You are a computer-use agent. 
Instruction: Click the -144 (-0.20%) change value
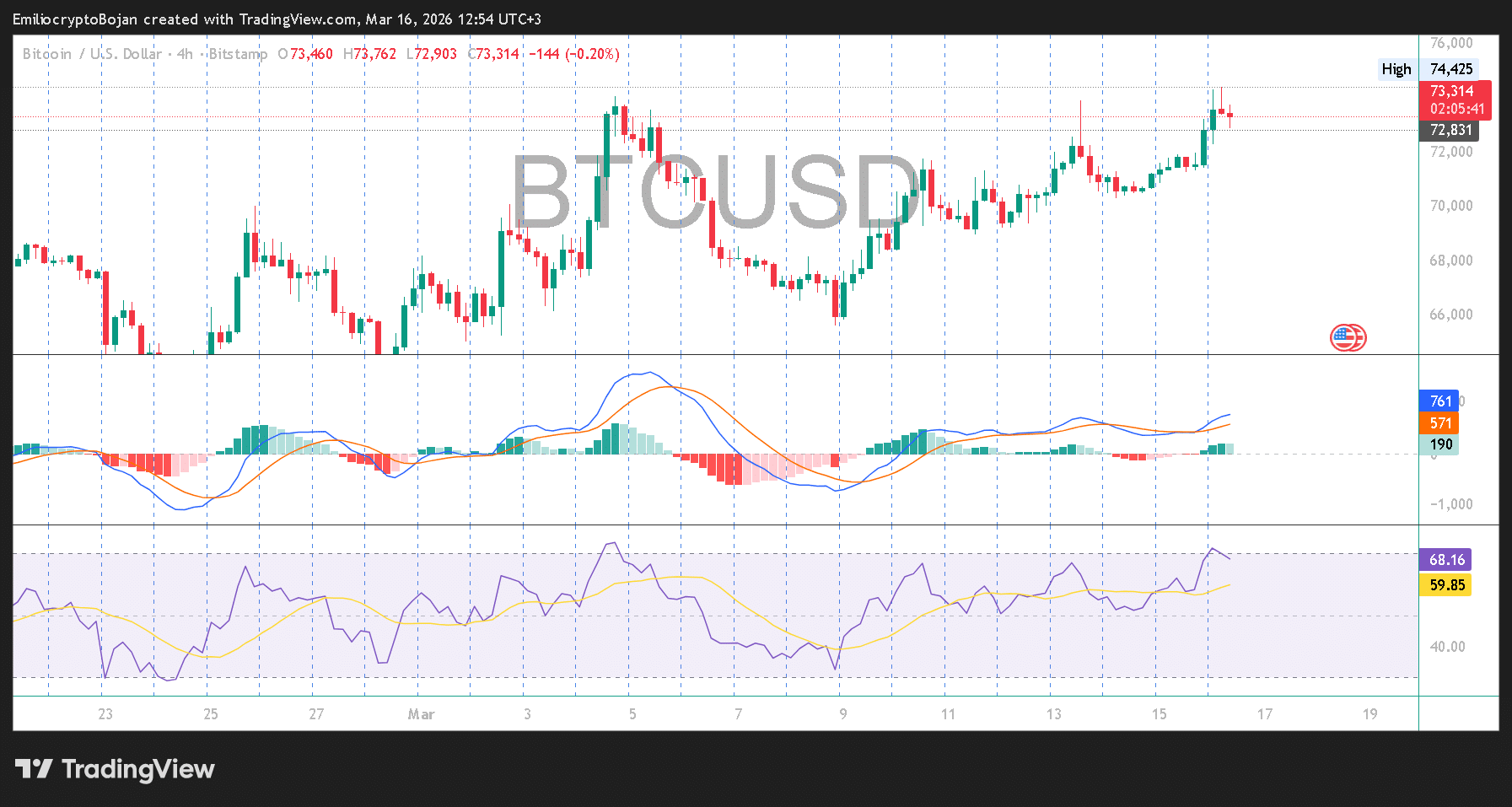[574, 54]
